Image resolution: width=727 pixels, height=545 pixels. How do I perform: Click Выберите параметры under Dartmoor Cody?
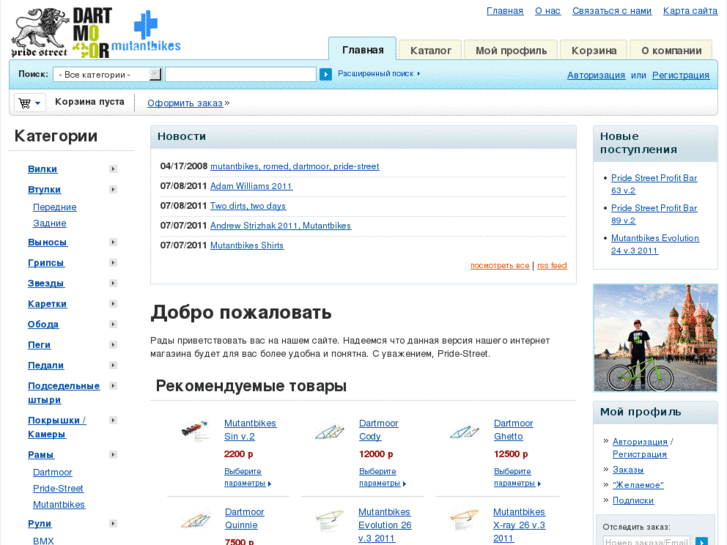(382, 477)
